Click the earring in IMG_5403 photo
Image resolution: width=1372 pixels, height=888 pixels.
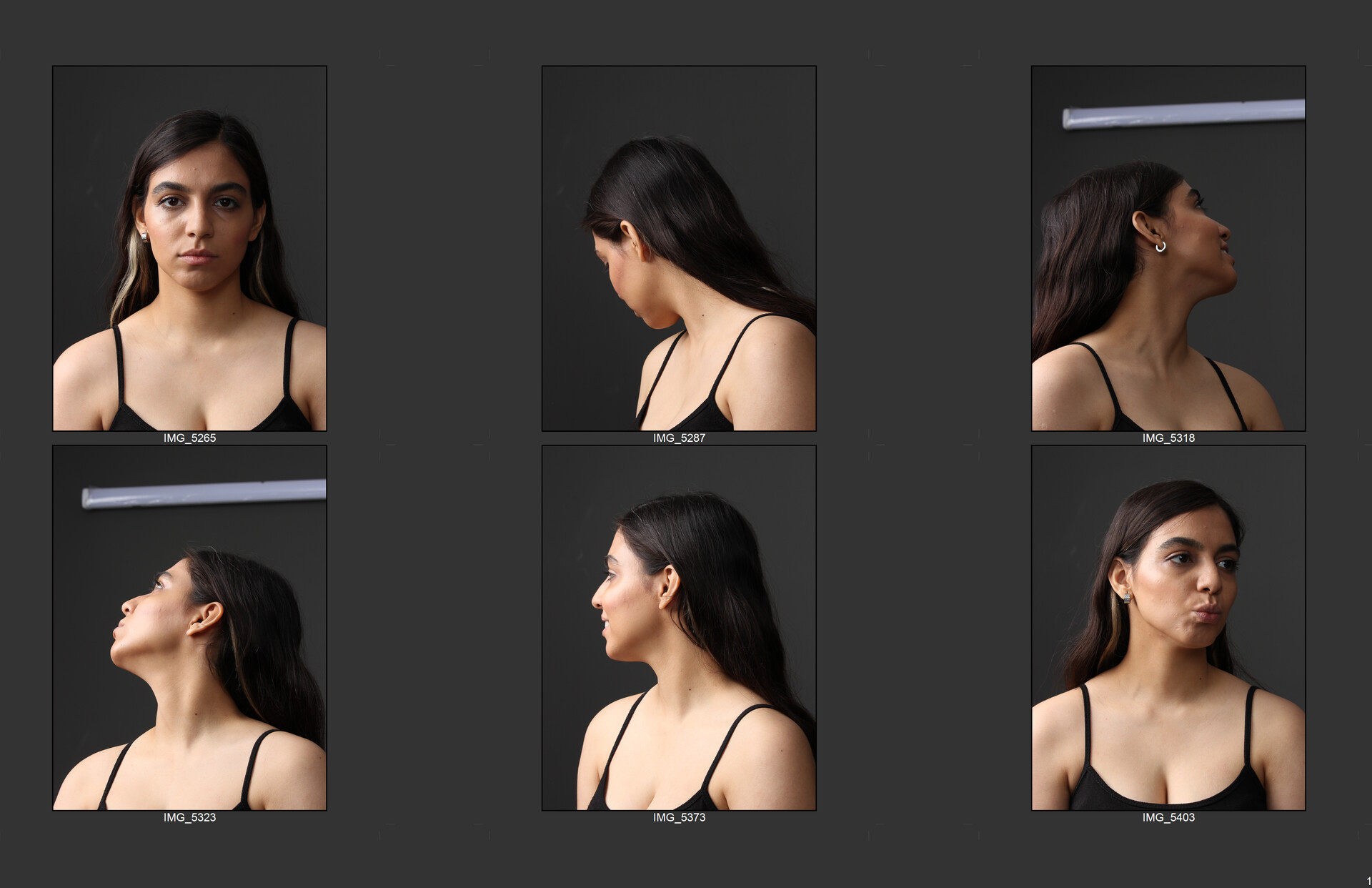point(1127,597)
